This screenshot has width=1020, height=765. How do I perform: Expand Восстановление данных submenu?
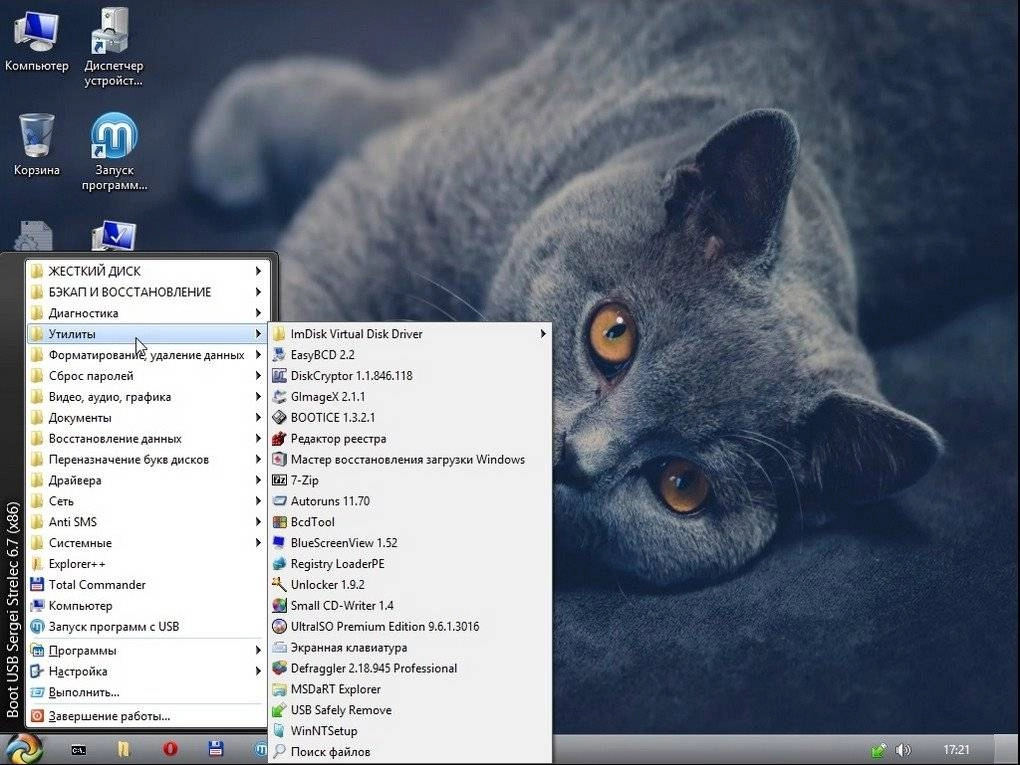146,438
